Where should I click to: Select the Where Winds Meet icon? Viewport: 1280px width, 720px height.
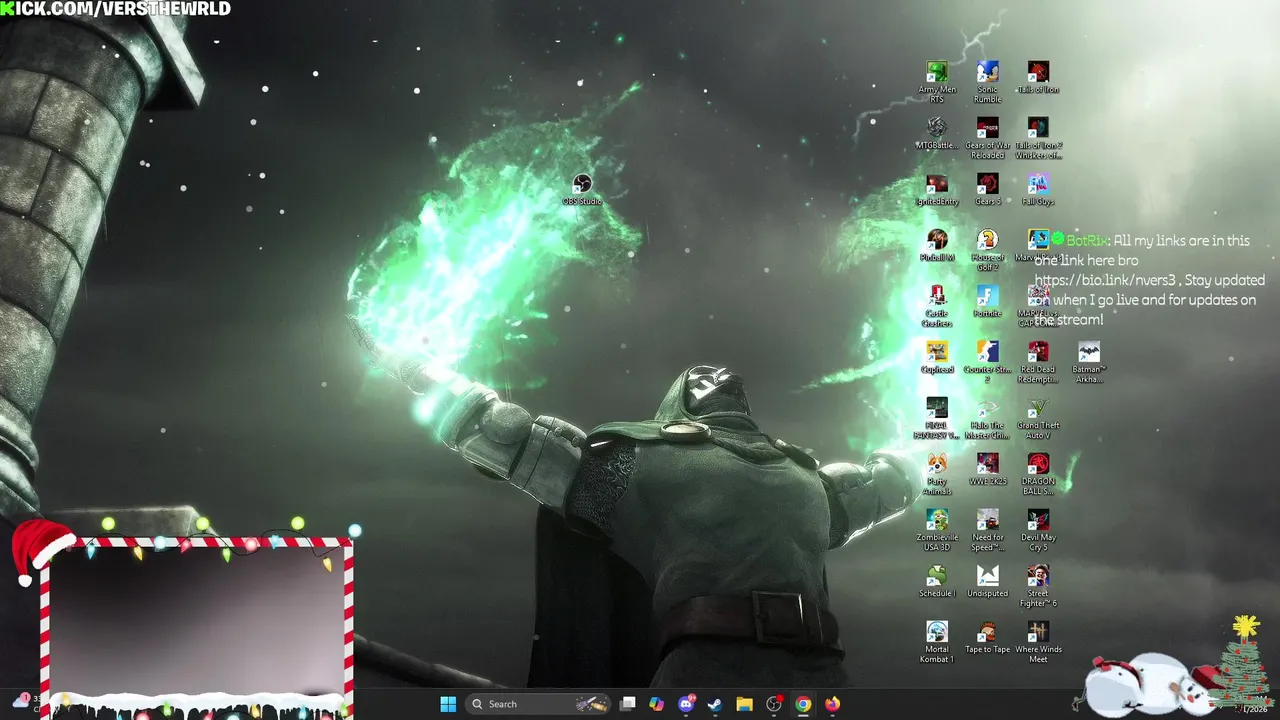coord(1038,641)
